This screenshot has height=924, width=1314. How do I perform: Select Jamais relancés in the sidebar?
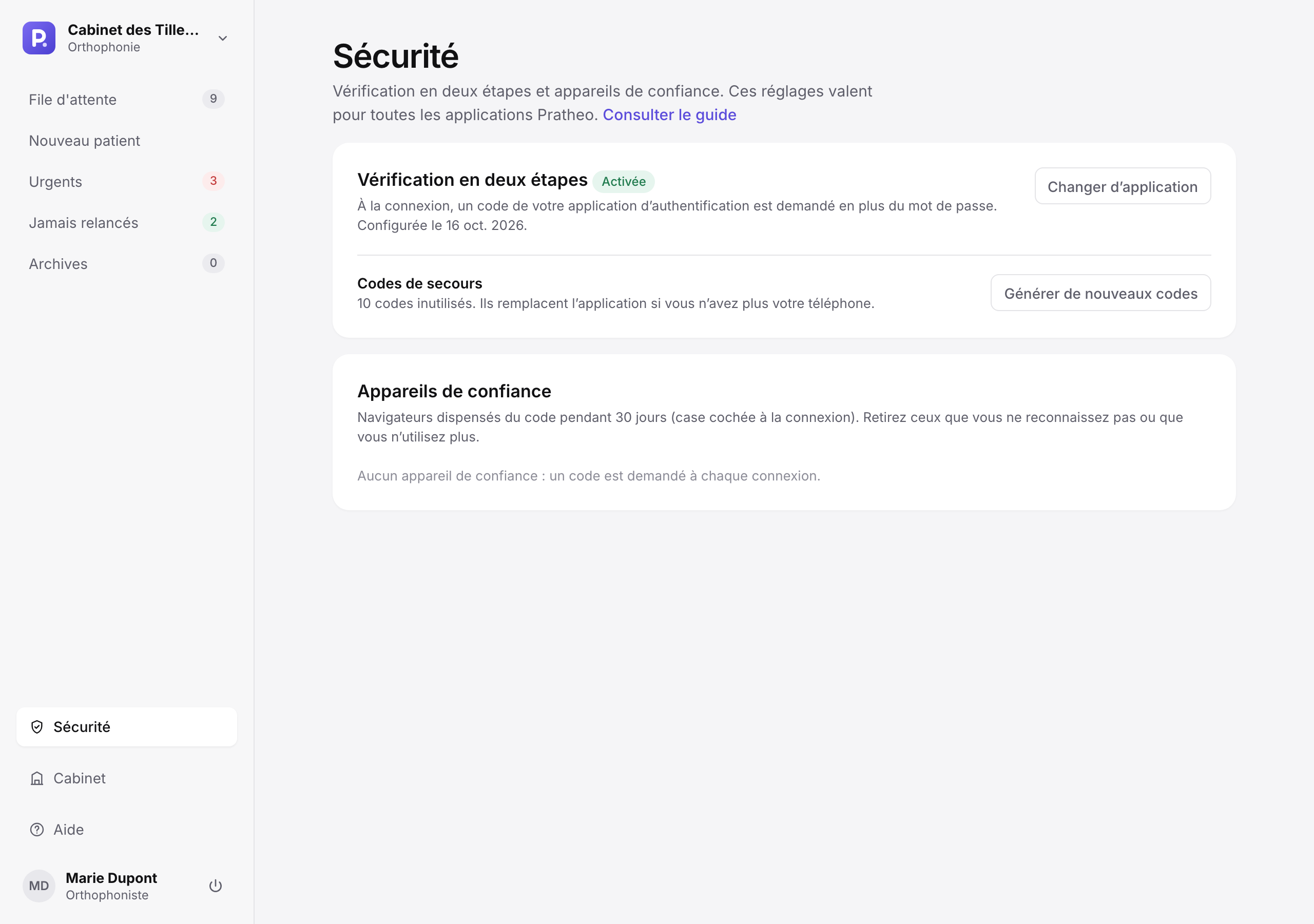[x=126, y=223]
